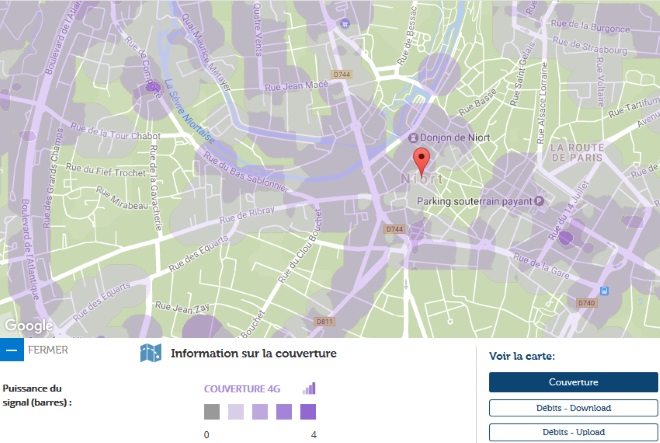Click the Google logo on the map
The image size is (660, 443).
click(28, 326)
